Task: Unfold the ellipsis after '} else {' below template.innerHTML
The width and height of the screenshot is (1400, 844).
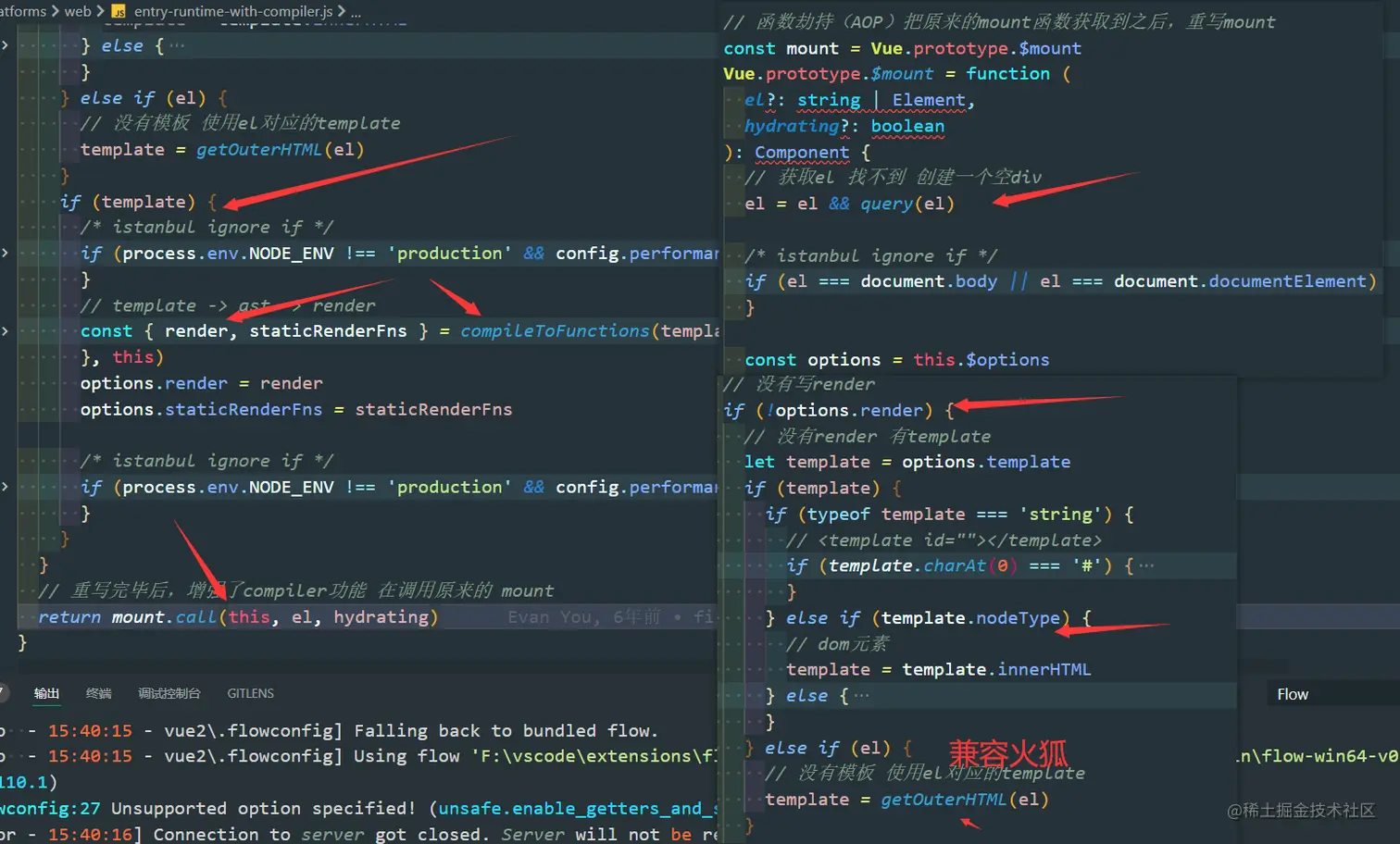Action: pyautogui.click(x=861, y=695)
